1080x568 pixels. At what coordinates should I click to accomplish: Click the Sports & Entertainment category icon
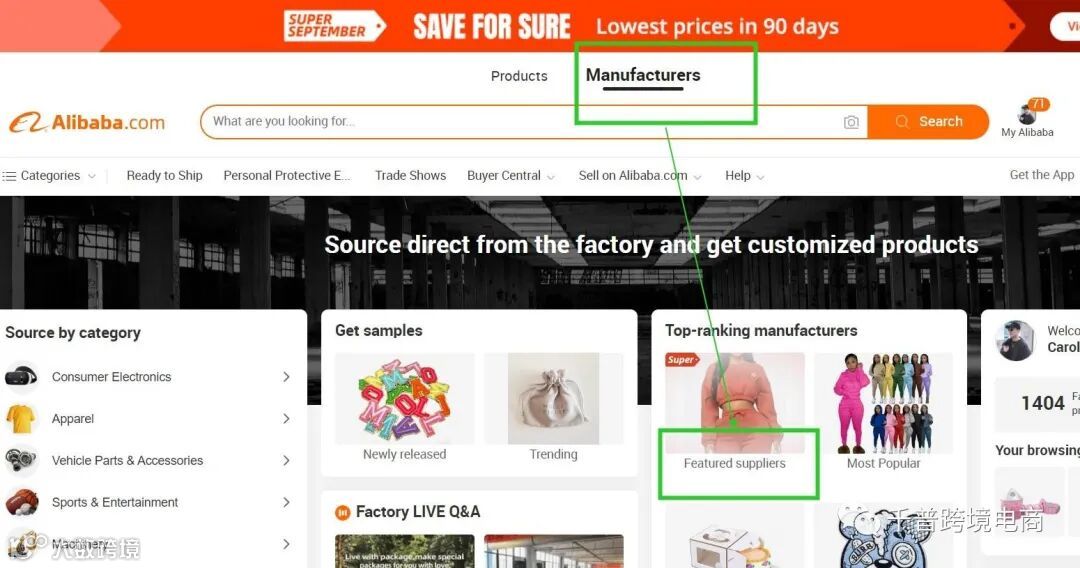click(21, 502)
